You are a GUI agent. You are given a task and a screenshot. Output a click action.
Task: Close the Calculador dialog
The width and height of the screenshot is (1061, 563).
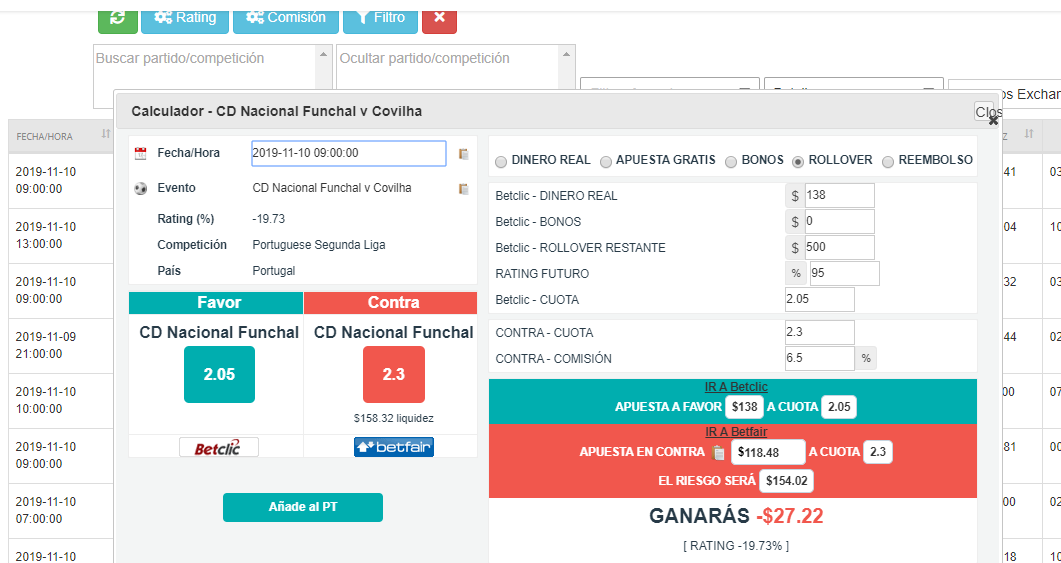click(987, 112)
